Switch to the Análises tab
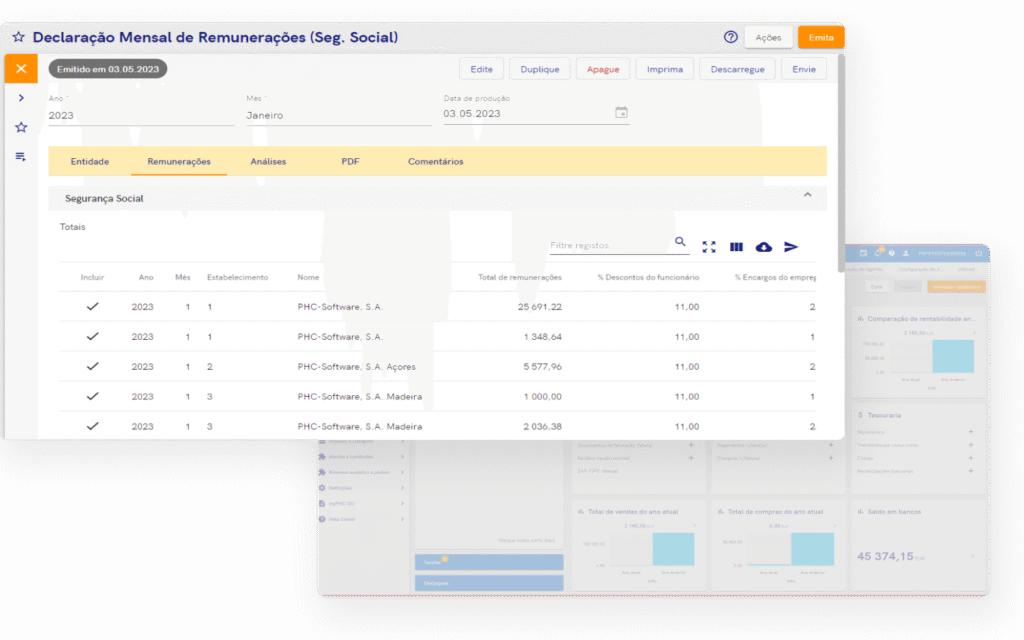 pos(268,161)
